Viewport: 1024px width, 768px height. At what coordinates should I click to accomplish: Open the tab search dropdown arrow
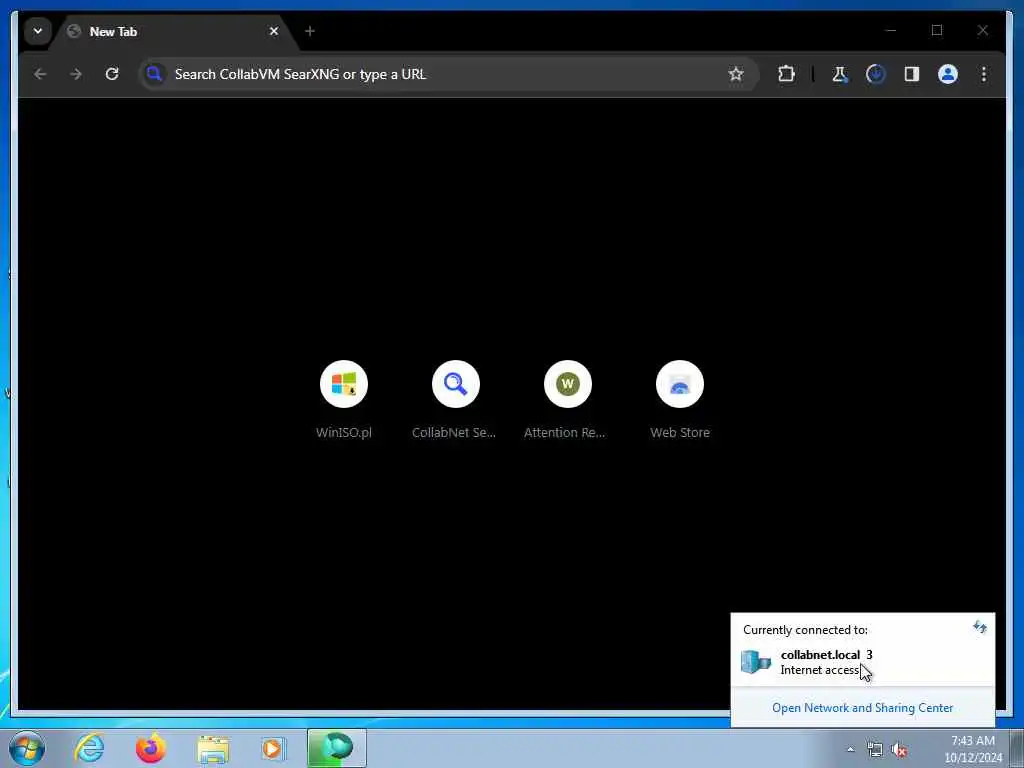[x=38, y=31]
